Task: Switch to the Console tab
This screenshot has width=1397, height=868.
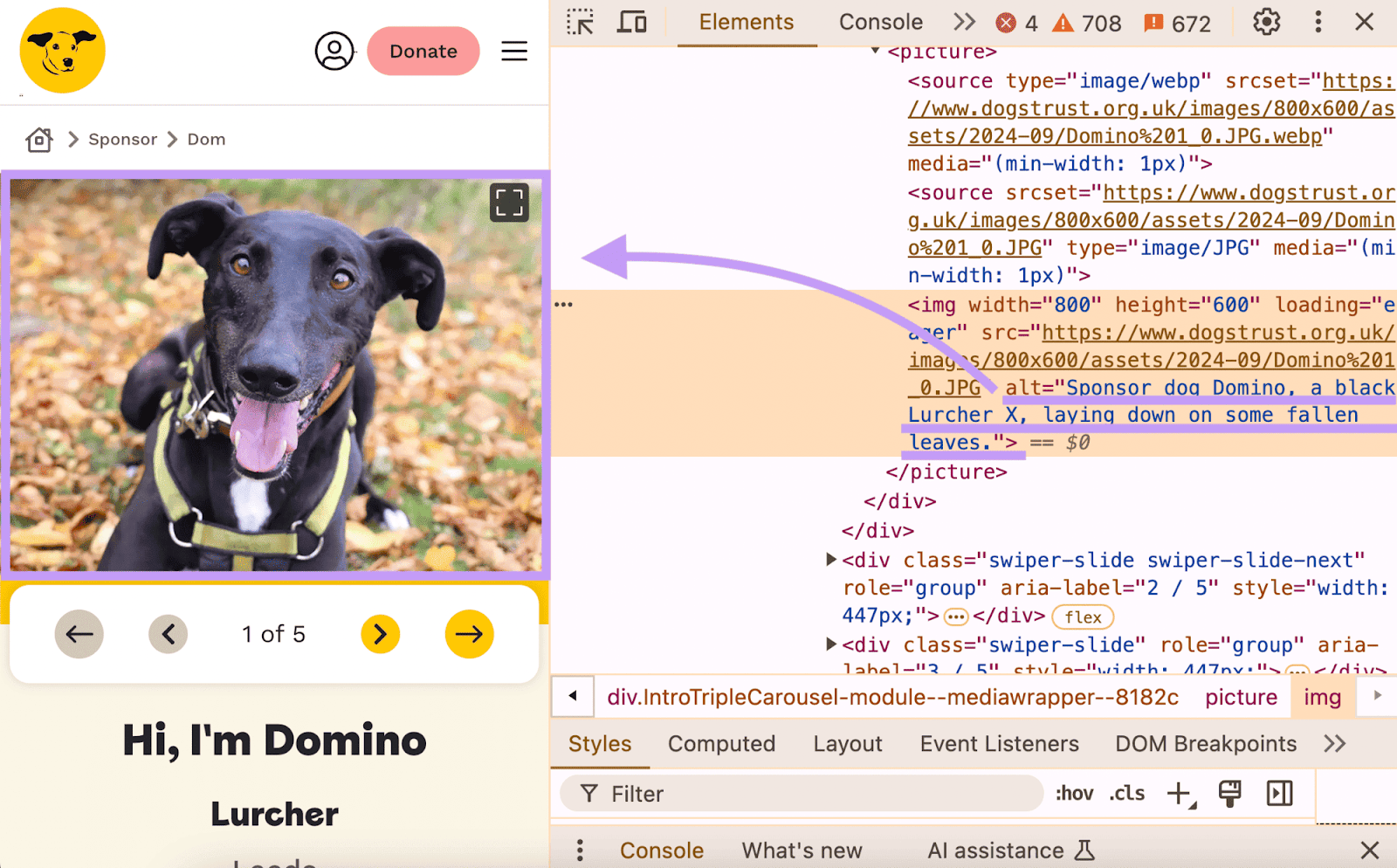Action: tap(880, 22)
